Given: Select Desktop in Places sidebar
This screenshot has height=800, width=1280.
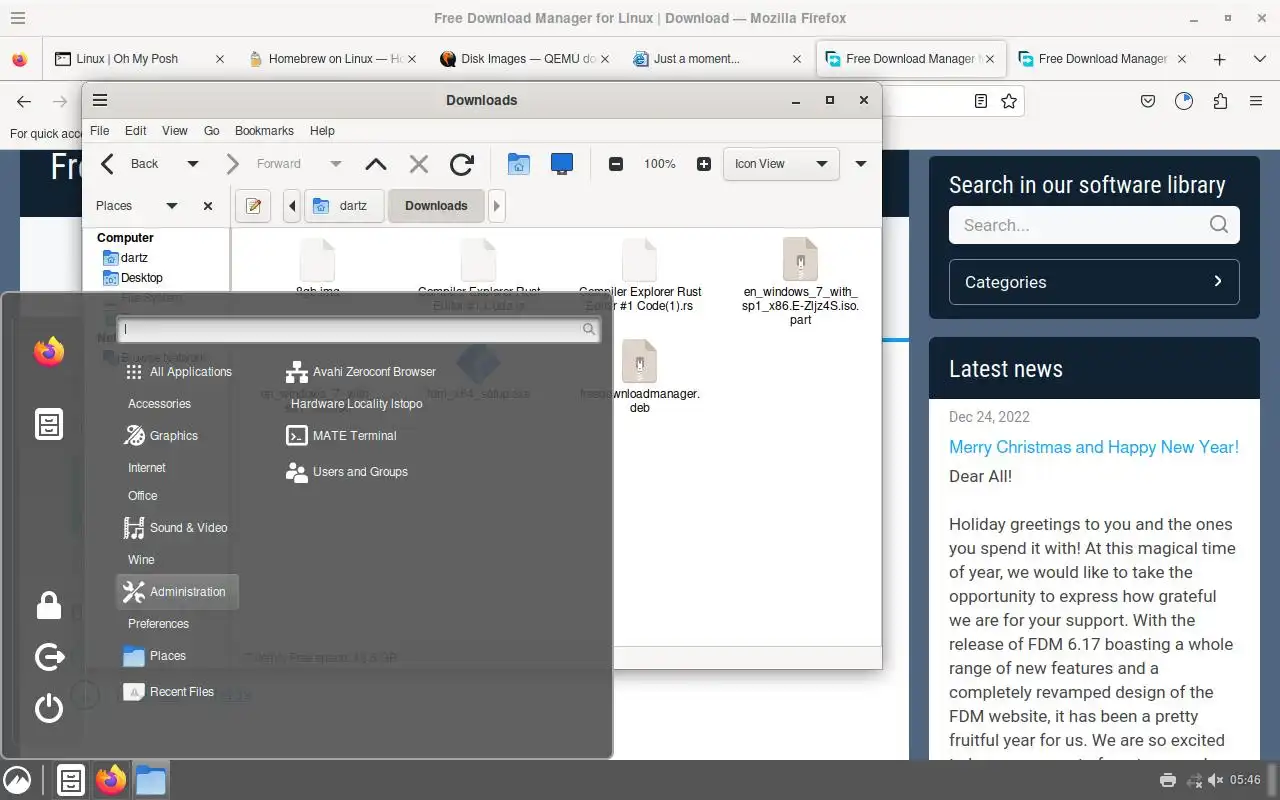Looking at the screenshot, I should click(133, 278).
